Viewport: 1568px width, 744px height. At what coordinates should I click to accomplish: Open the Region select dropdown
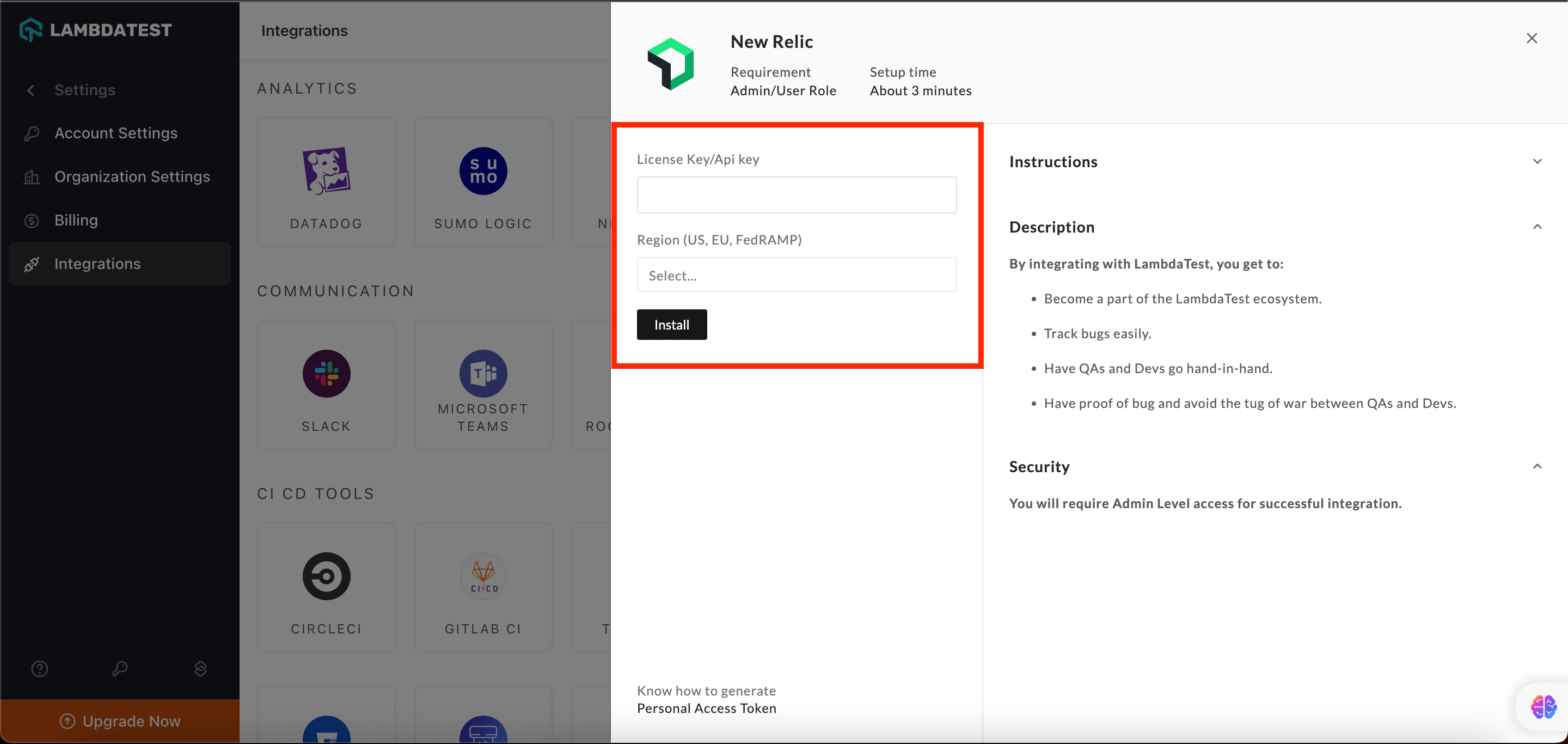pos(796,275)
